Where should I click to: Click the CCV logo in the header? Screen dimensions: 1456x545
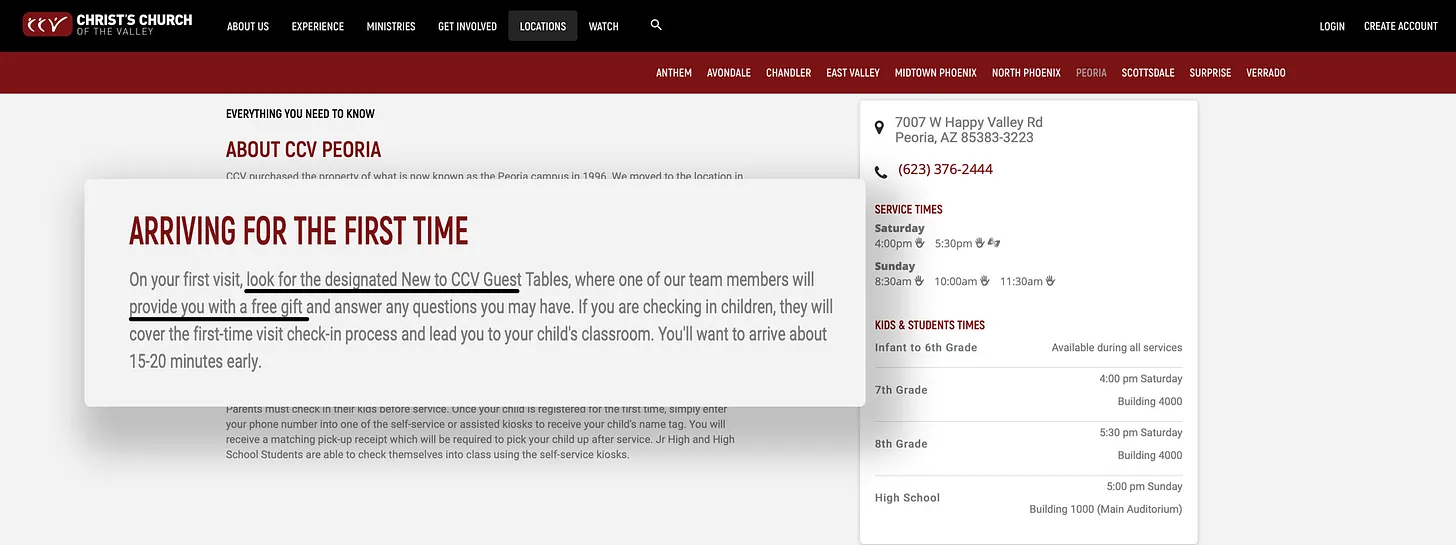[x=108, y=25]
